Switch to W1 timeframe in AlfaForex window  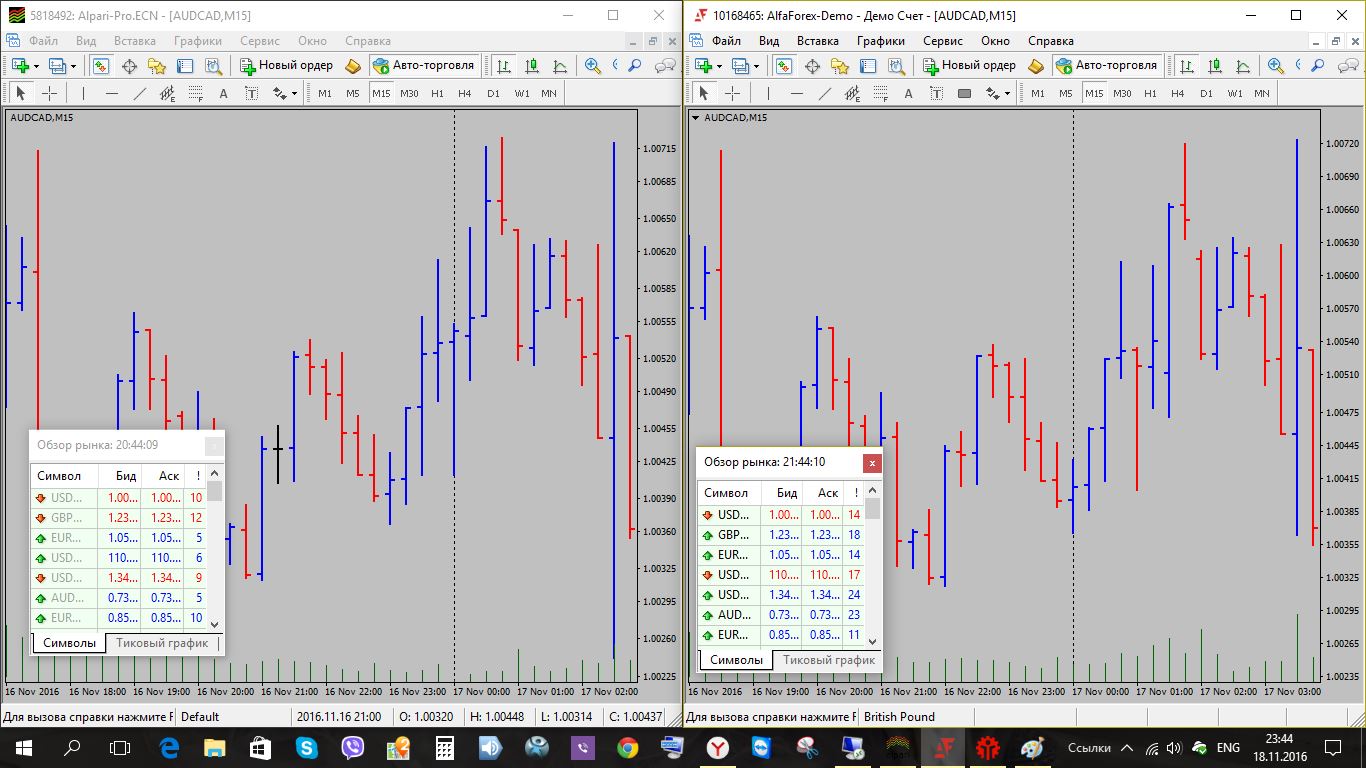click(x=1235, y=93)
